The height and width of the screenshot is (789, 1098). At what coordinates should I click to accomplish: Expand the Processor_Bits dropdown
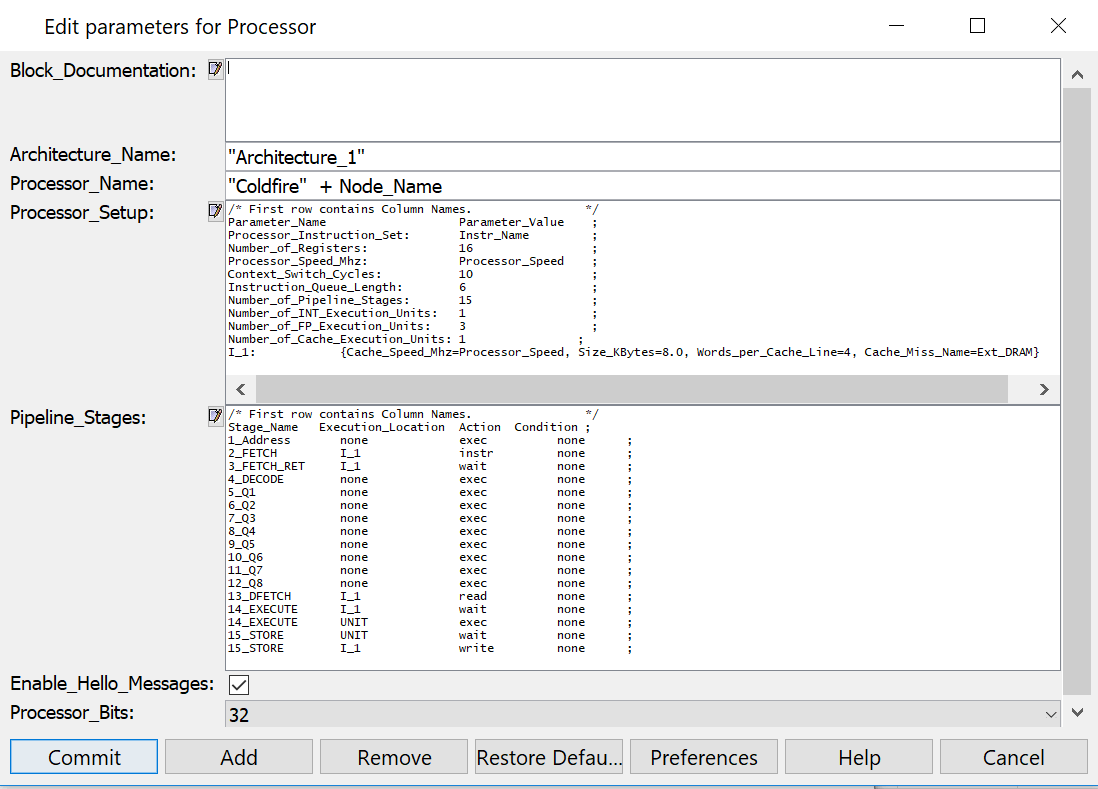tap(1049, 715)
